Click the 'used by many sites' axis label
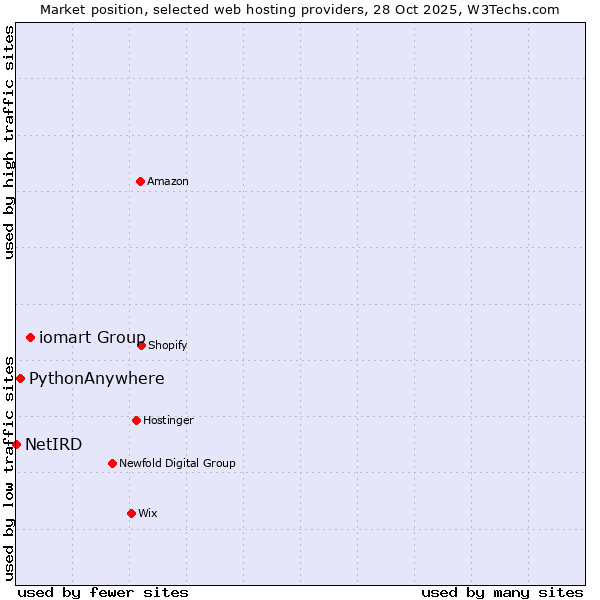 coord(502,592)
